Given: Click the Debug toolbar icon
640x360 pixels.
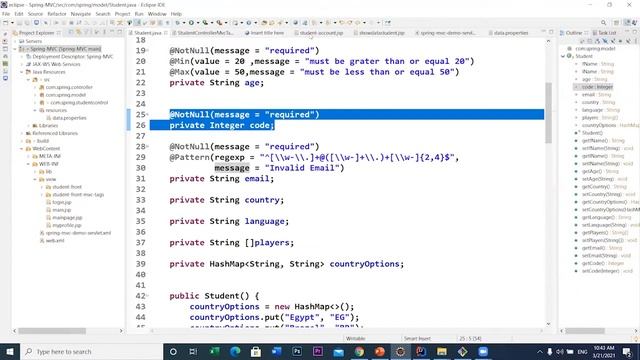Looking at the screenshot, I should coord(177,23).
